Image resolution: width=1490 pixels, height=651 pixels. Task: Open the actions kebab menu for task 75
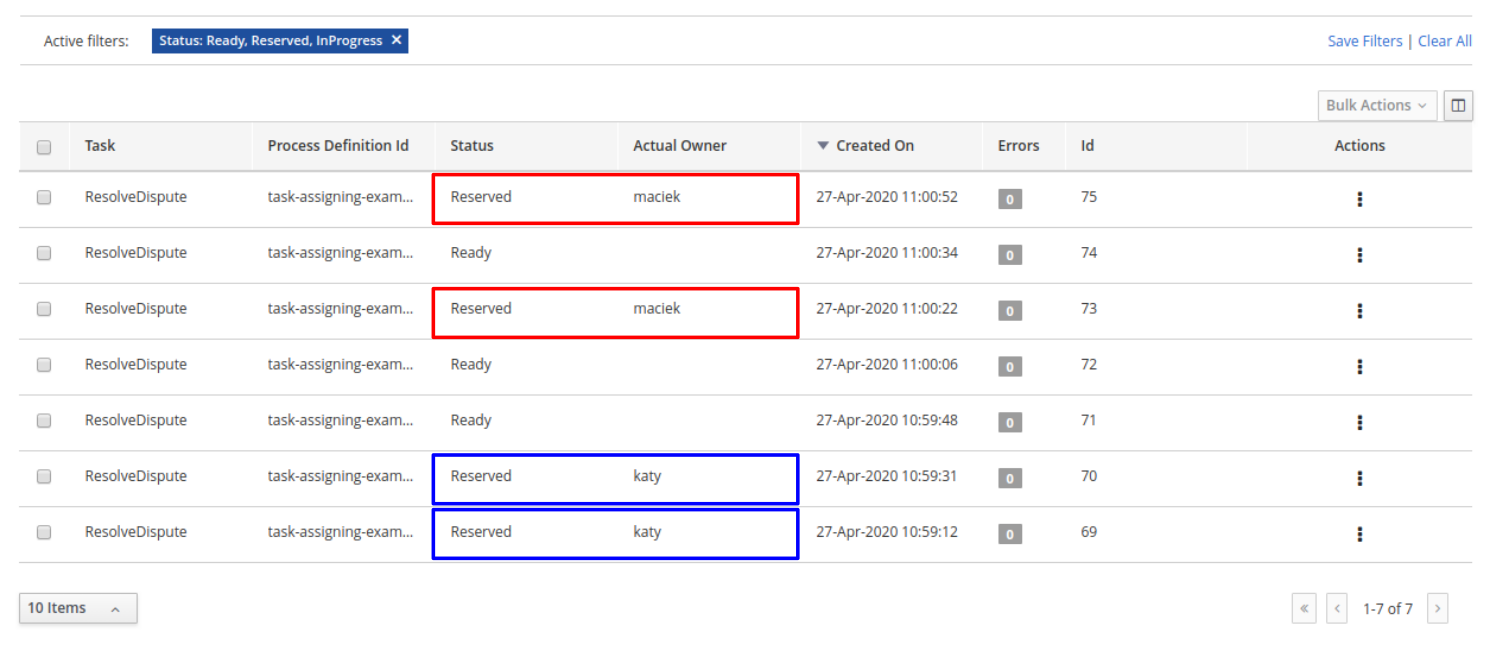1360,197
